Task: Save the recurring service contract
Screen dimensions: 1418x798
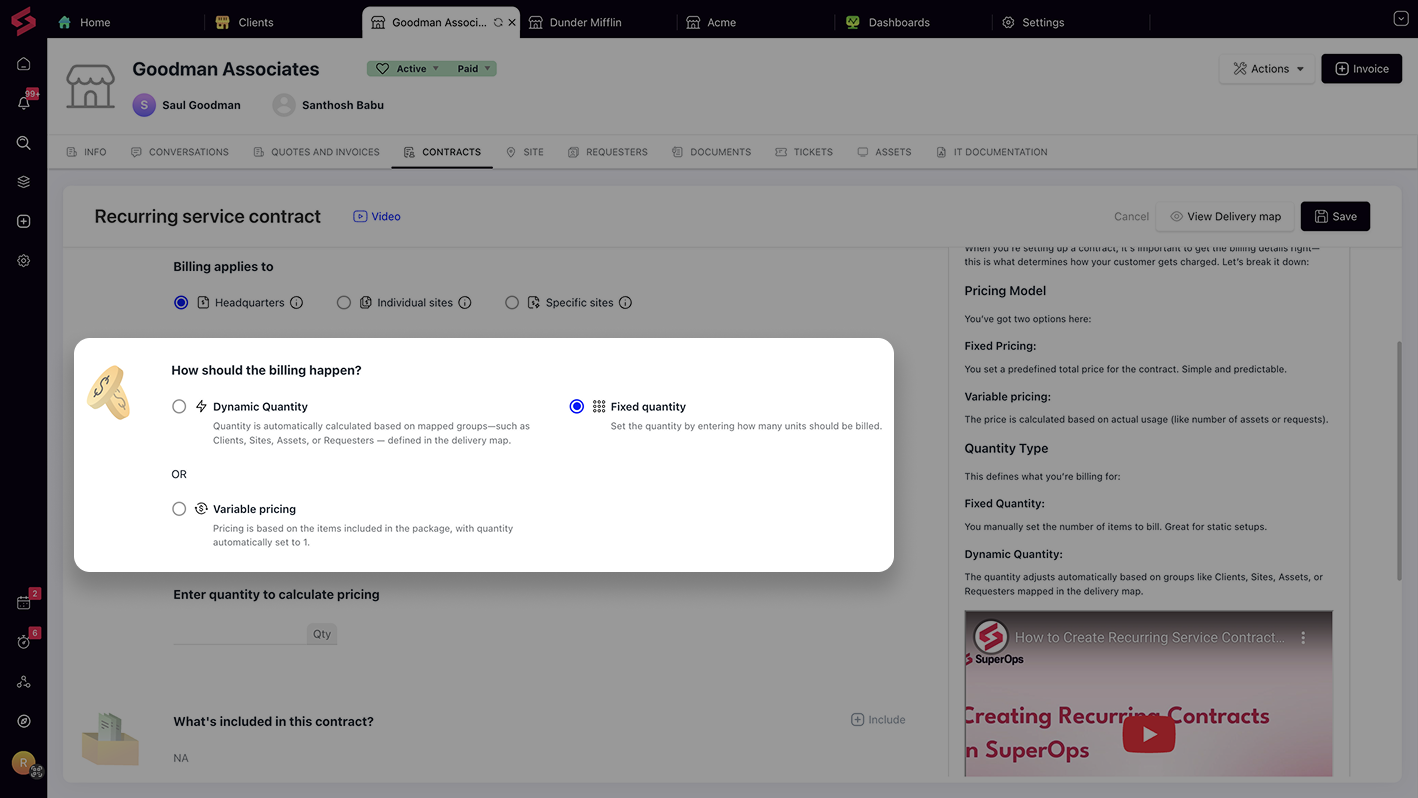Action: [x=1335, y=217]
